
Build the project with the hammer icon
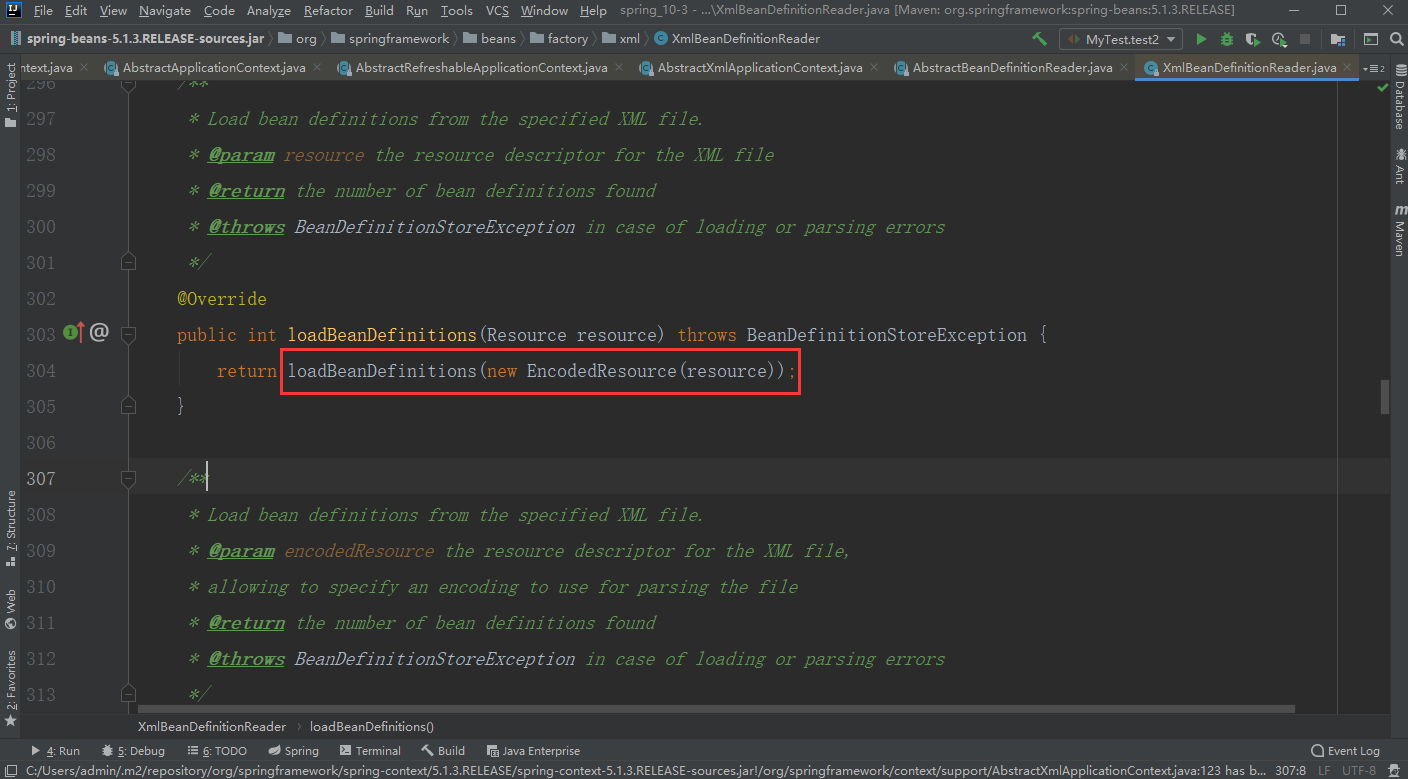pos(1040,39)
